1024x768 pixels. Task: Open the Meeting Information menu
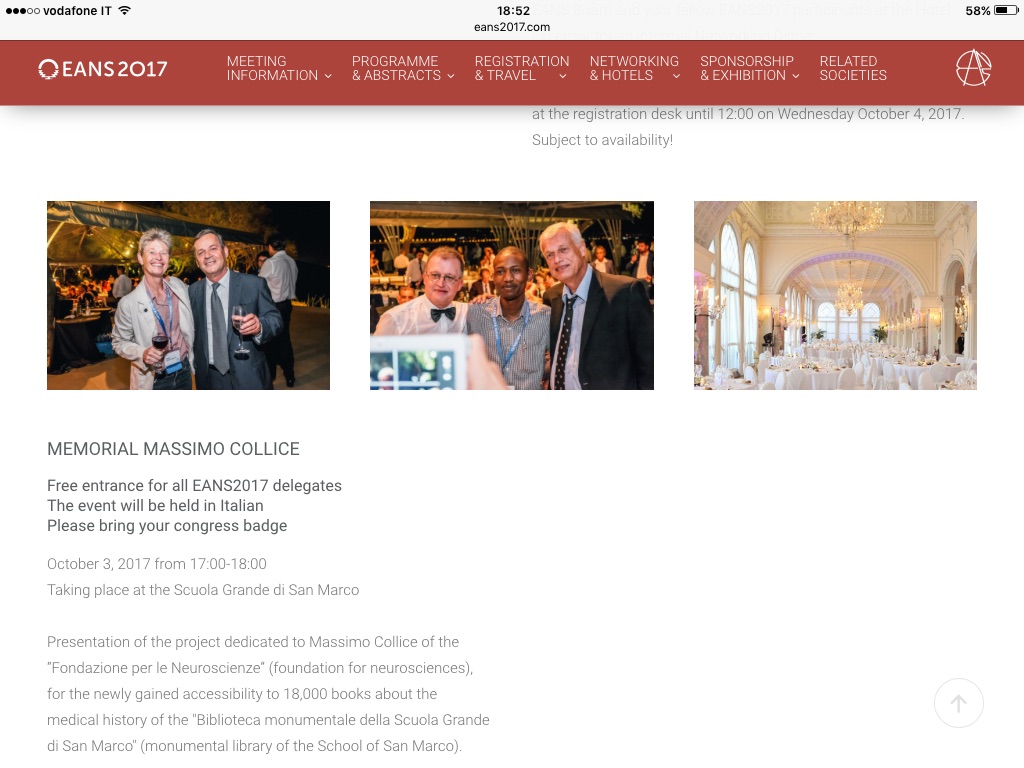[272, 68]
